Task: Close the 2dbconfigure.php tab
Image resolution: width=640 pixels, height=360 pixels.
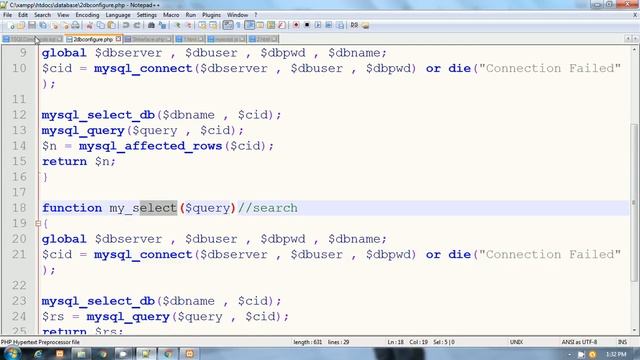Action: coord(118,39)
